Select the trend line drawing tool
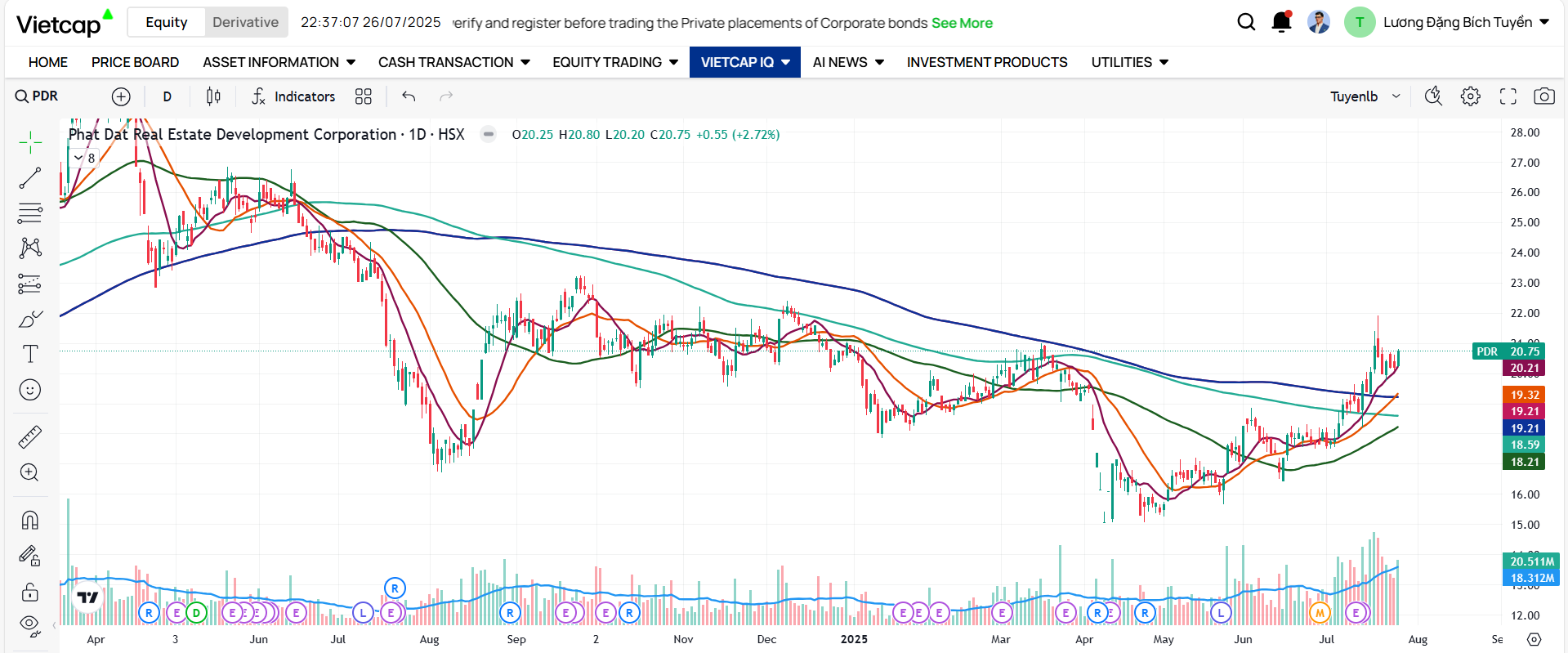Viewport: 1568px width, 653px height. 30,177
